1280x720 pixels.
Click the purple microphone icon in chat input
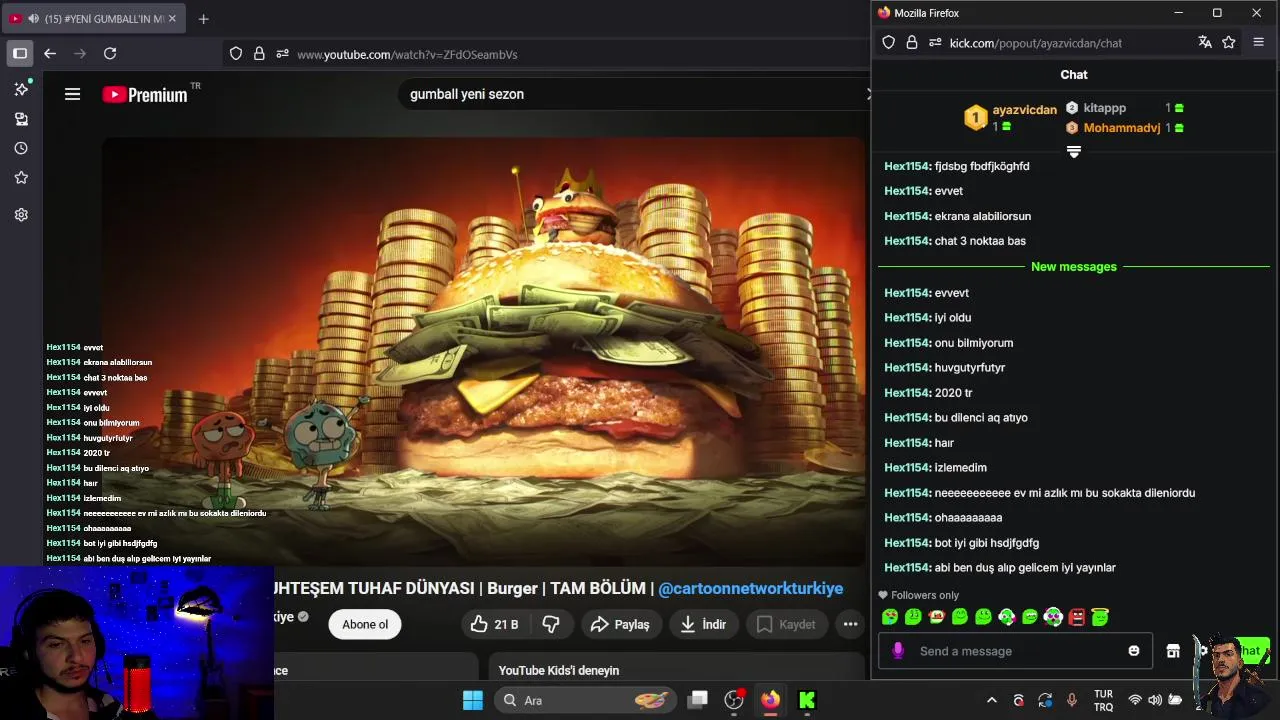point(898,651)
